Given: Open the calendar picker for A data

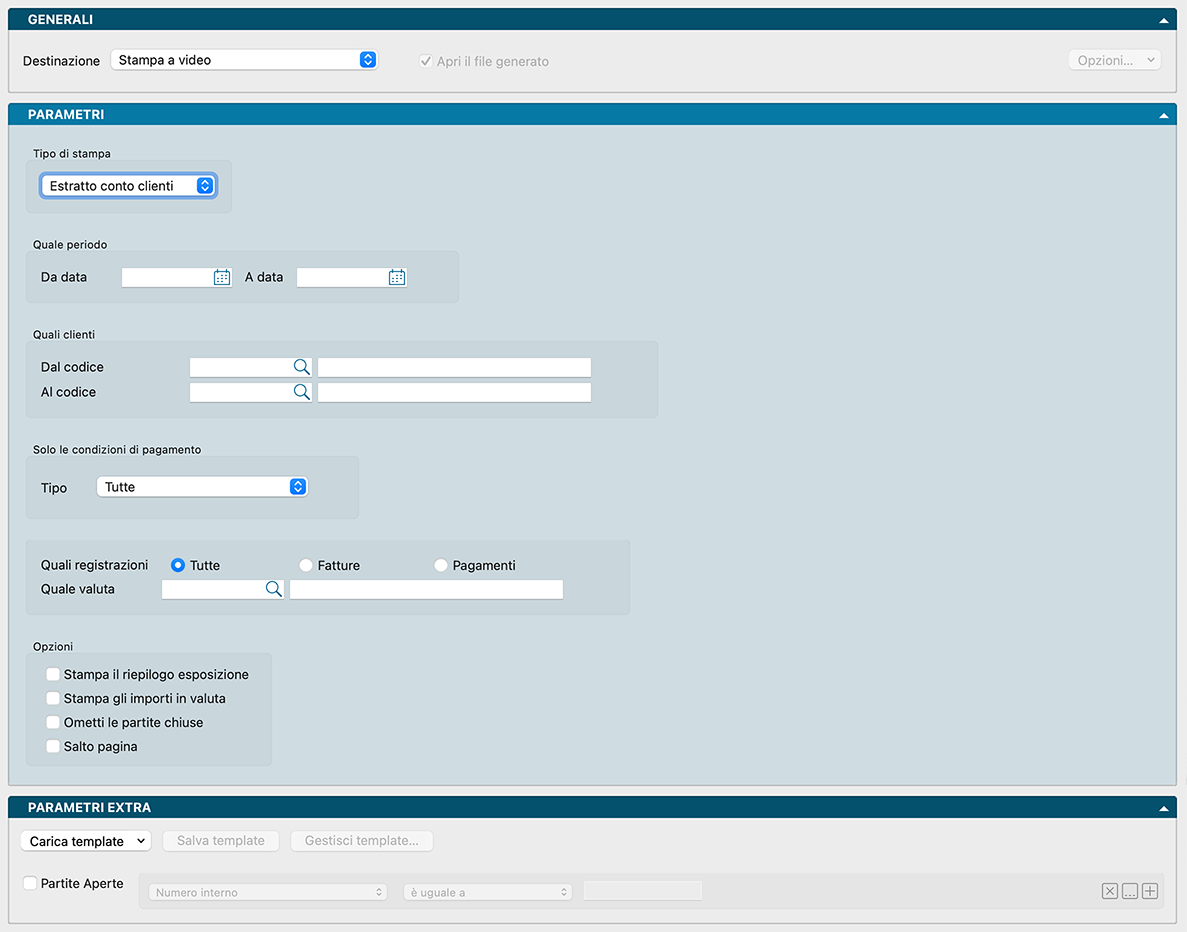Looking at the screenshot, I should pyautogui.click(x=397, y=278).
